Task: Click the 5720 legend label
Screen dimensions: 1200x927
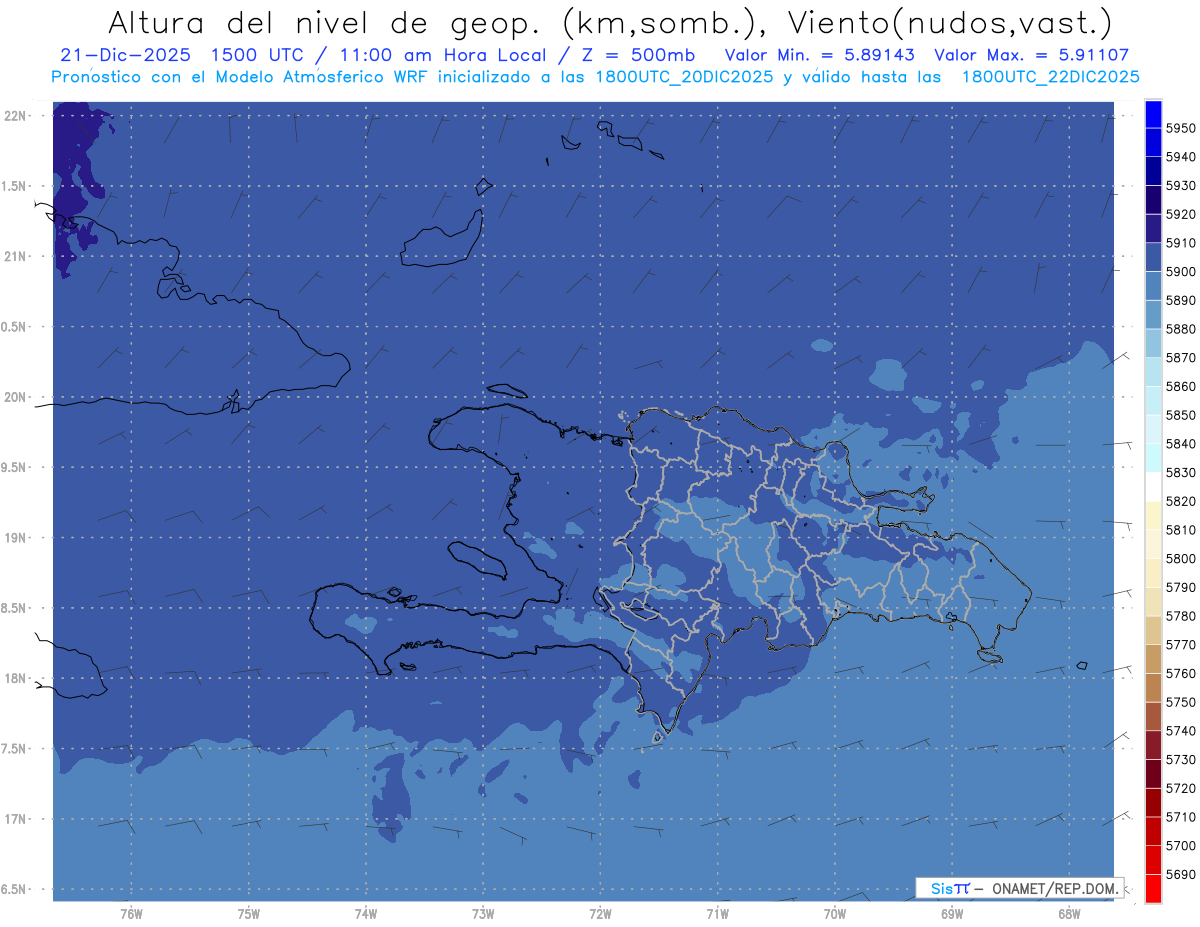Action: tap(1180, 789)
